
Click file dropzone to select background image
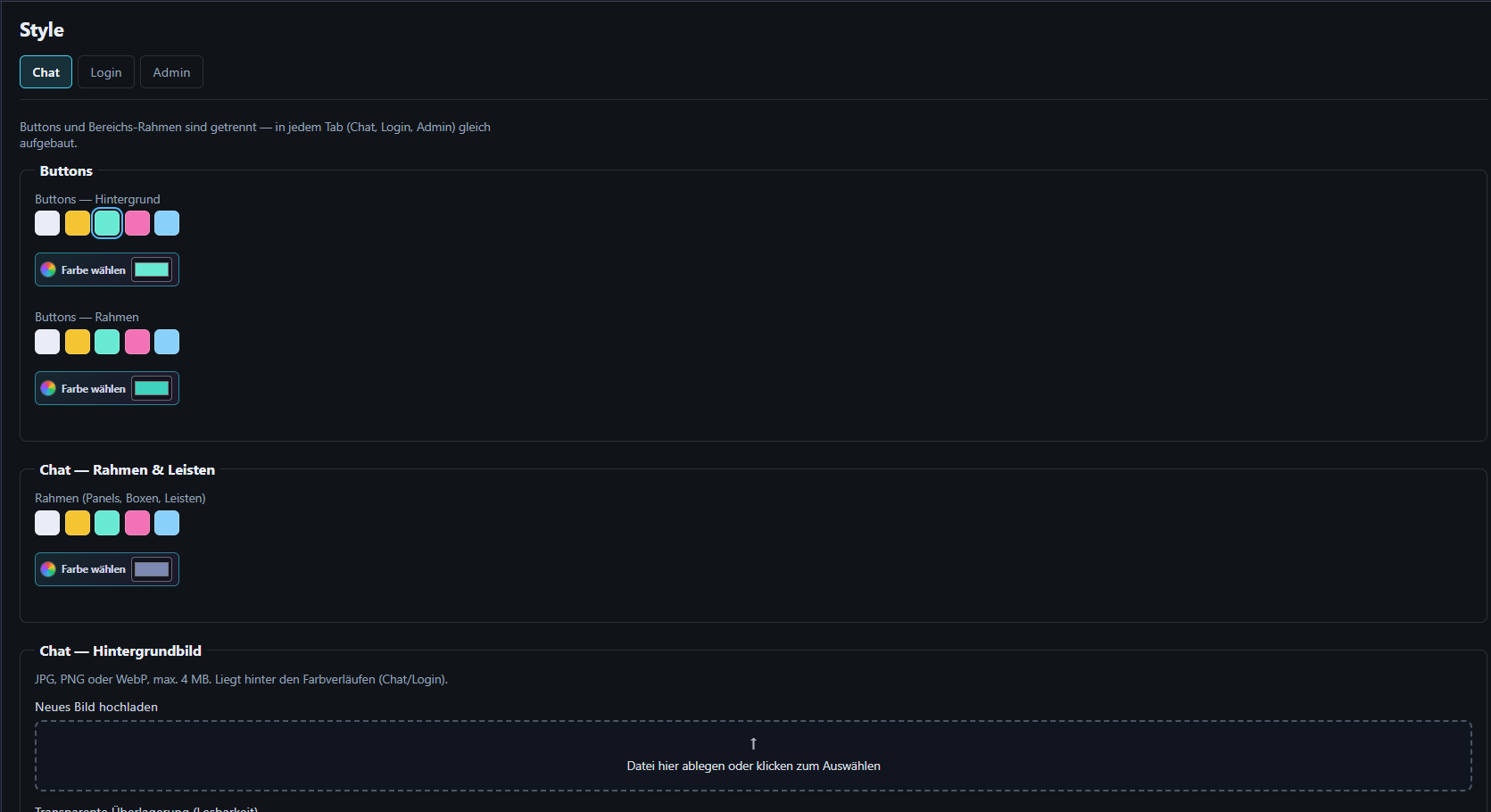click(x=753, y=756)
